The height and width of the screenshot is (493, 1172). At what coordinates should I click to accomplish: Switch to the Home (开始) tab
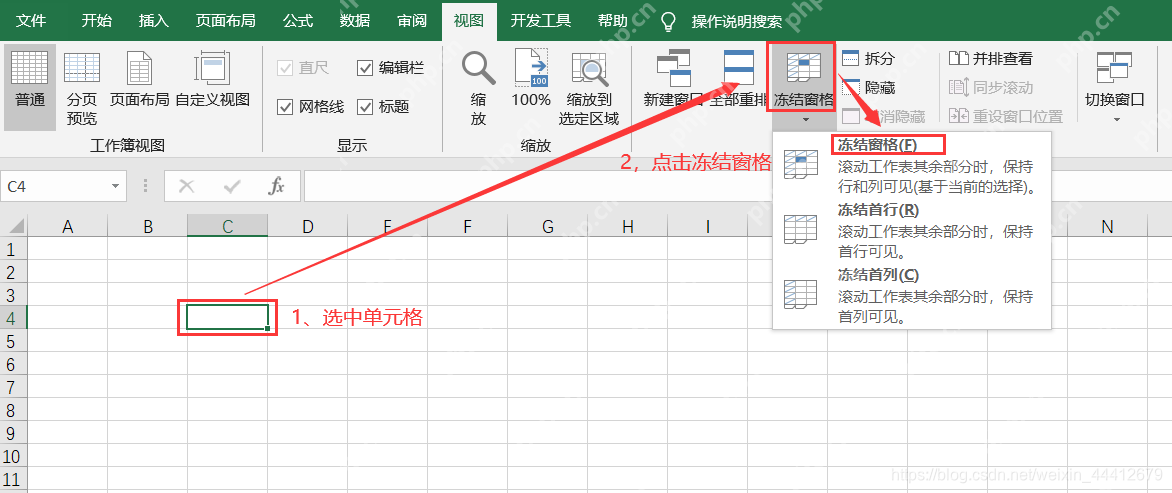point(96,21)
